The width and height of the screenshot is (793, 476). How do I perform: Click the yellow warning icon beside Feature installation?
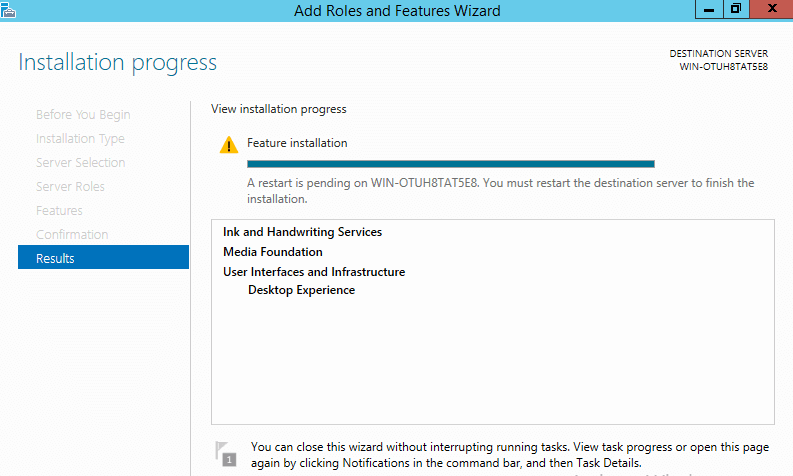coord(229,145)
